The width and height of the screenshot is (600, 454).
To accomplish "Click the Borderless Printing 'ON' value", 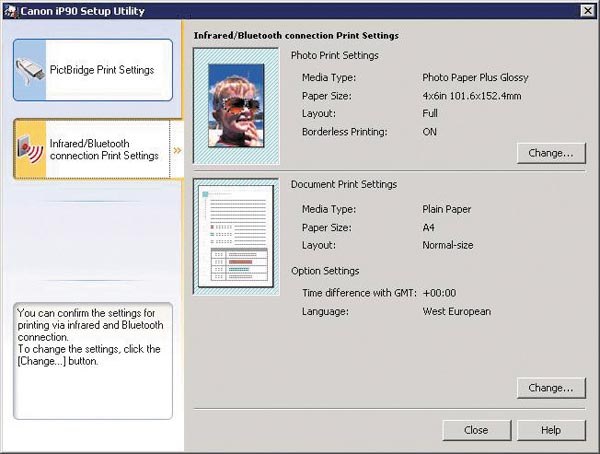I will click(429, 132).
